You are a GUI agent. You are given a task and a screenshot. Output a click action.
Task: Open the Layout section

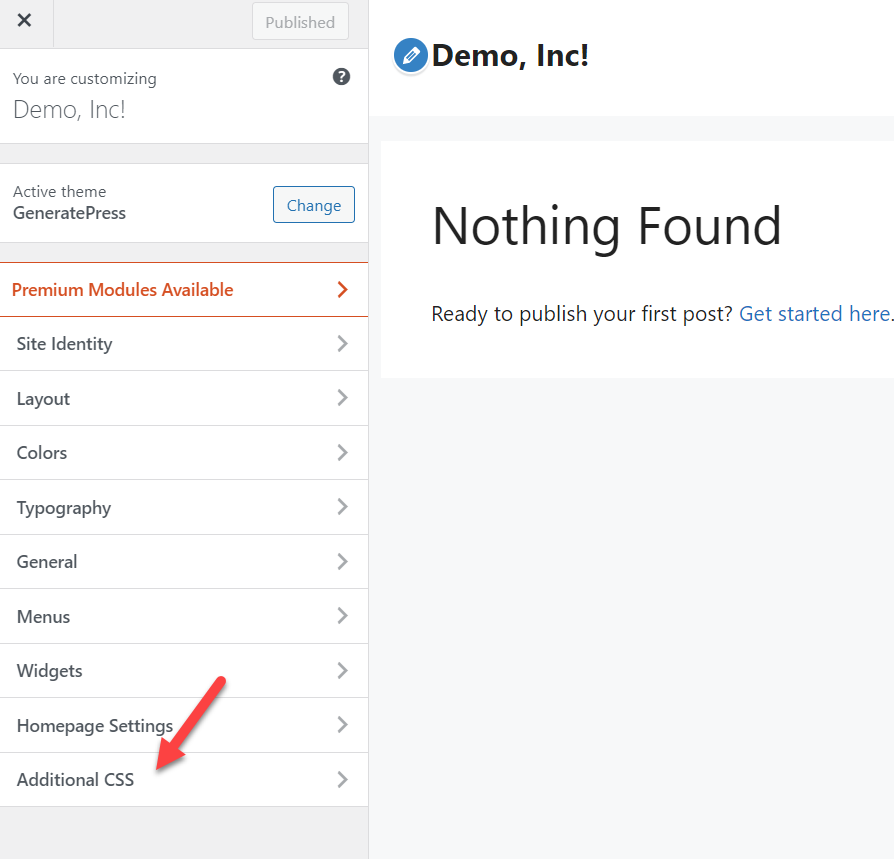coord(184,398)
